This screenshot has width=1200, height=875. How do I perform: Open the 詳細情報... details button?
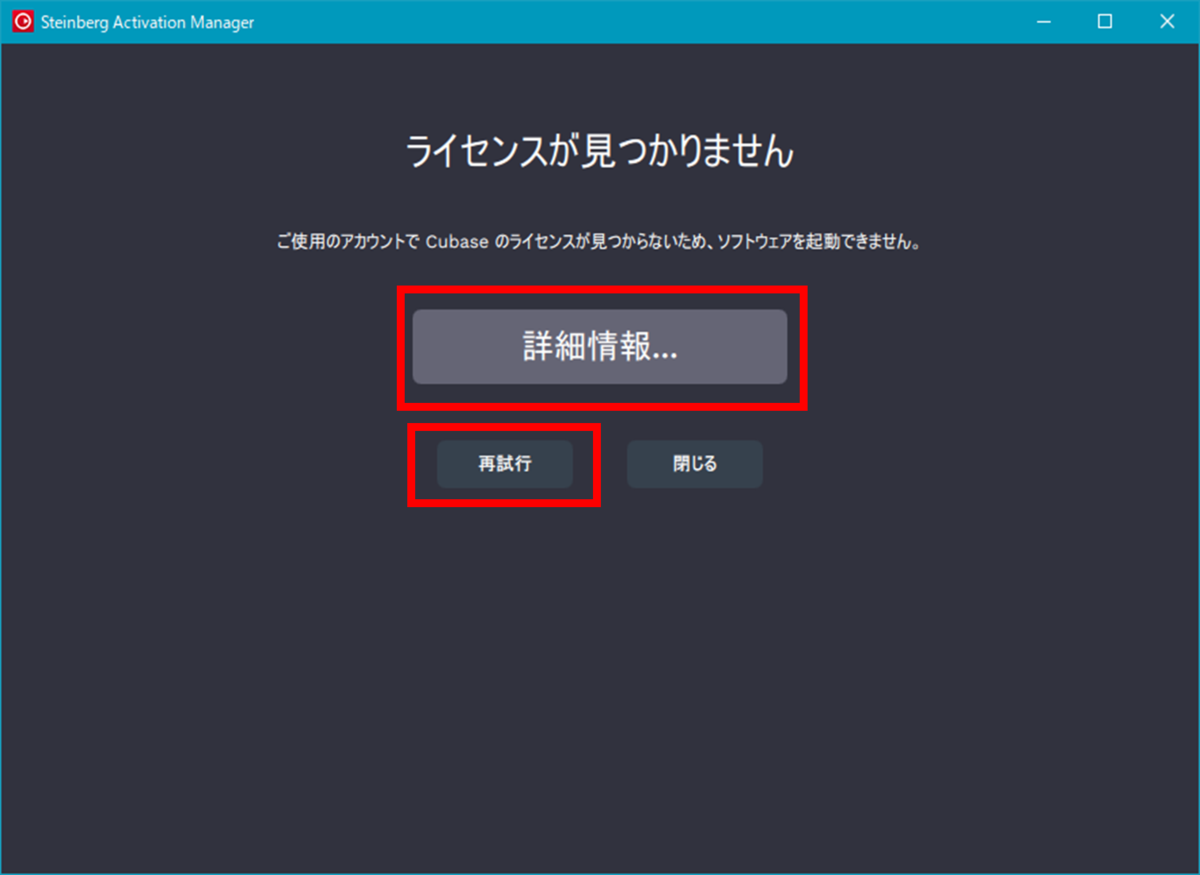click(600, 346)
